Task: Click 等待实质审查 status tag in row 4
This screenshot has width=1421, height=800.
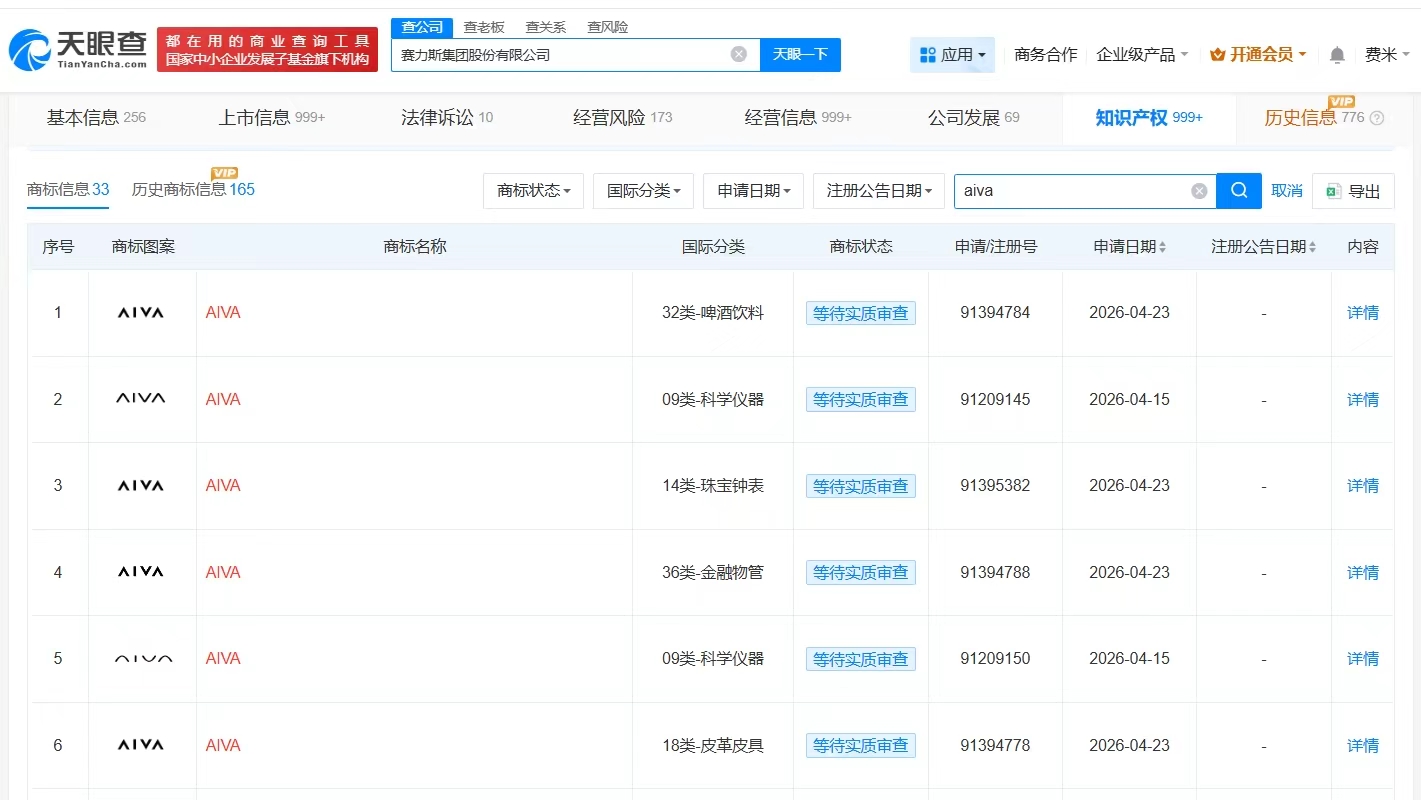Action: click(861, 573)
